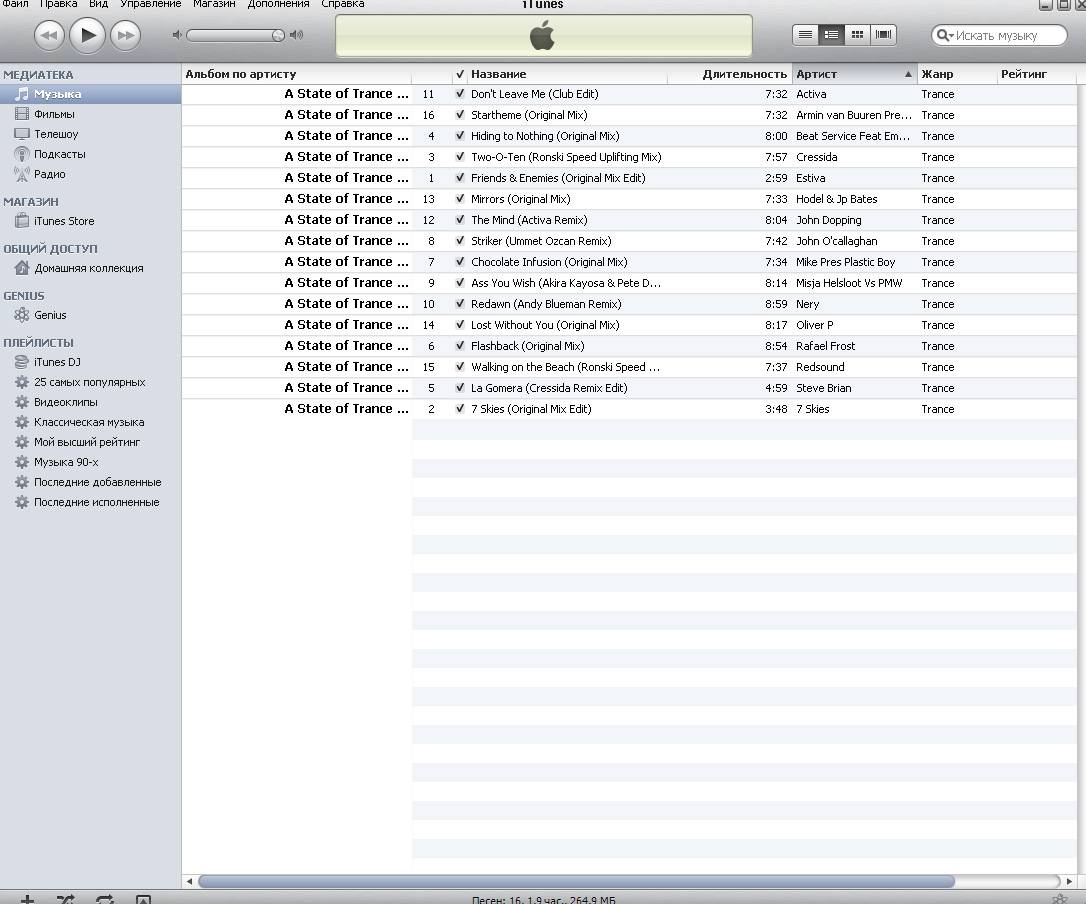The height and width of the screenshot is (904, 1086).
Task: Select Музыка in the library sidebar
Action: click(90, 94)
